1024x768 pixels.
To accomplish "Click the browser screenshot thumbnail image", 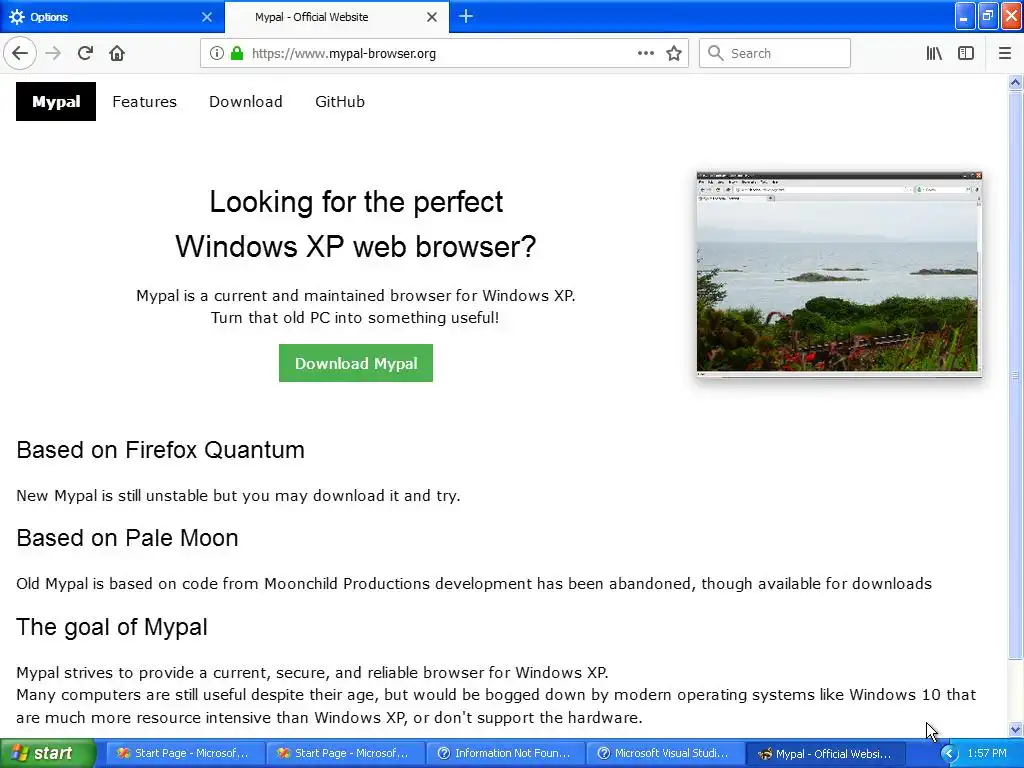I will (839, 274).
